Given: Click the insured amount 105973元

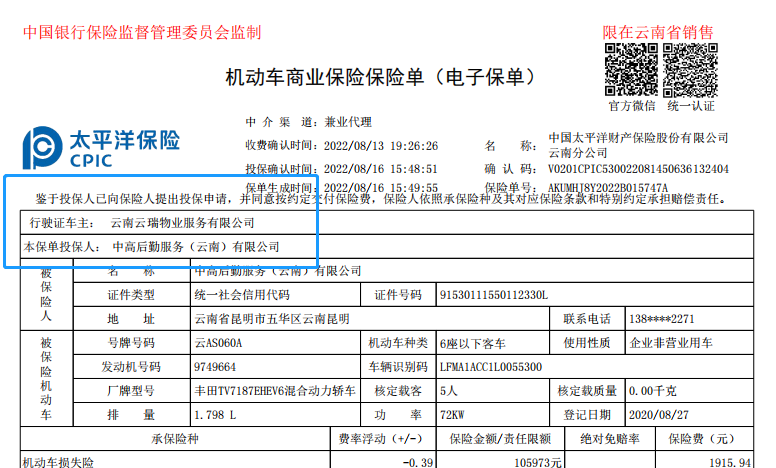Looking at the screenshot, I should [525, 462].
